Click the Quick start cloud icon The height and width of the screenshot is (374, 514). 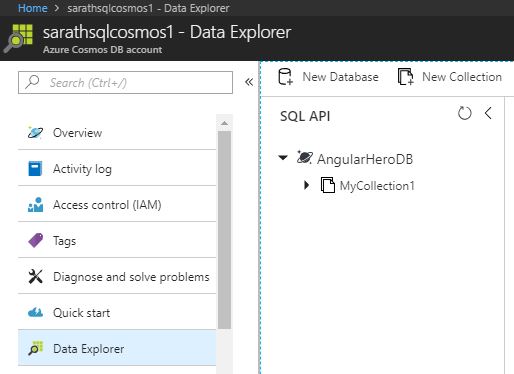(x=35, y=312)
